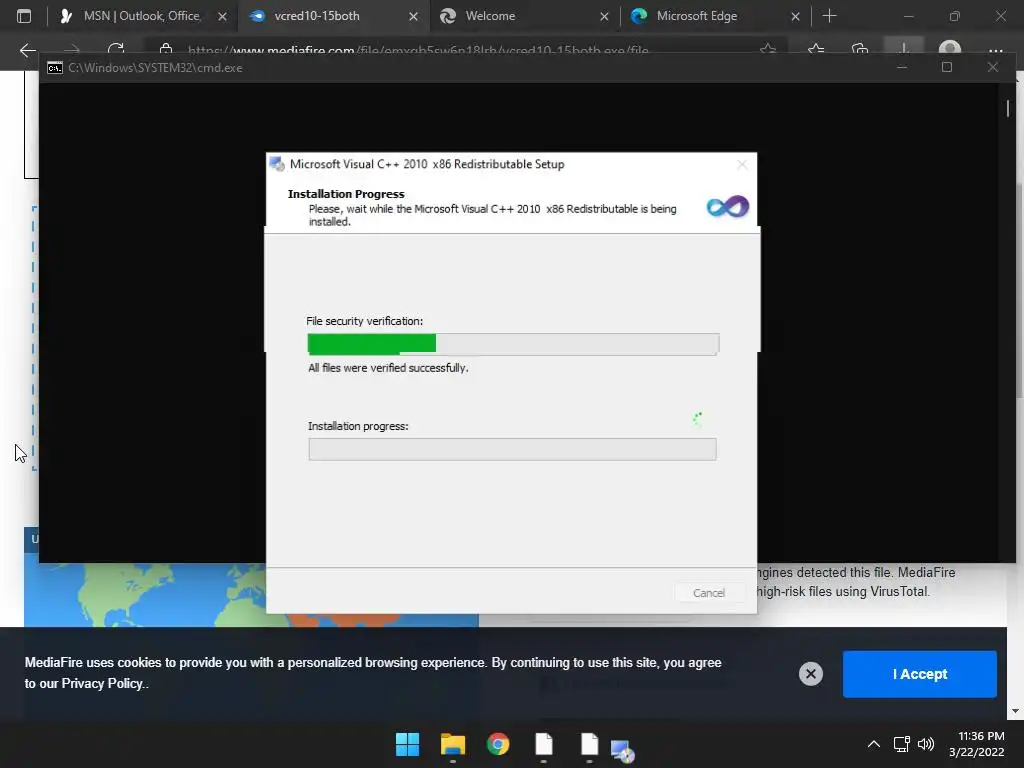
Task: Close the Microsoft Edge tab
Action: [x=795, y=16]
